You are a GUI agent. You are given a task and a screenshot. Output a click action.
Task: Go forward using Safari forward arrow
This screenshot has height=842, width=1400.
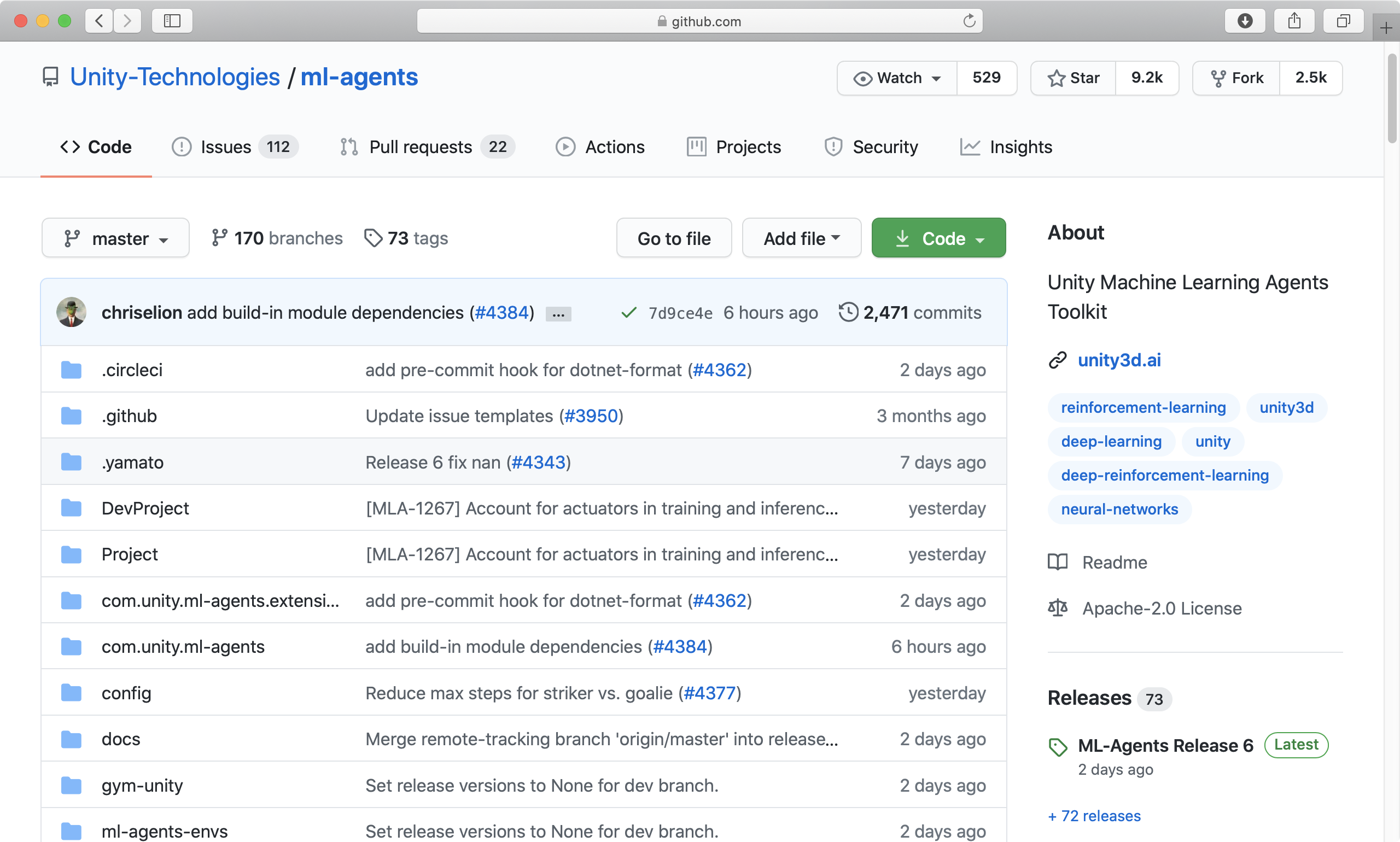[x=127, y=21]
